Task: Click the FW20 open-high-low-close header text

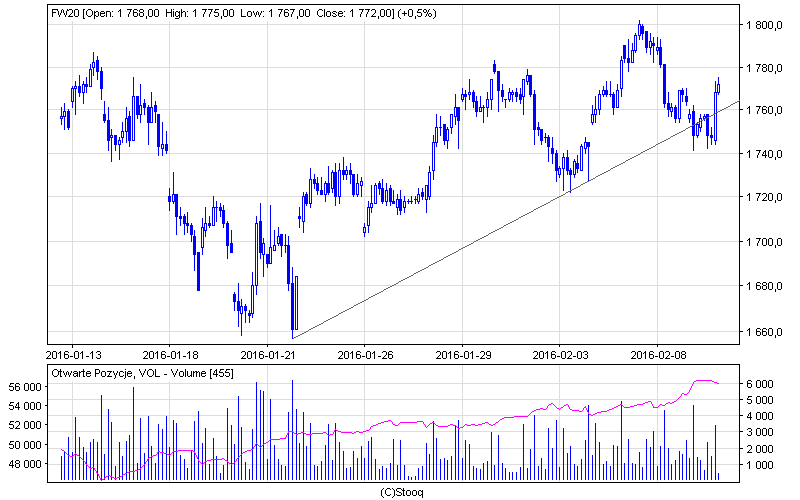Action: pos(244,13)
